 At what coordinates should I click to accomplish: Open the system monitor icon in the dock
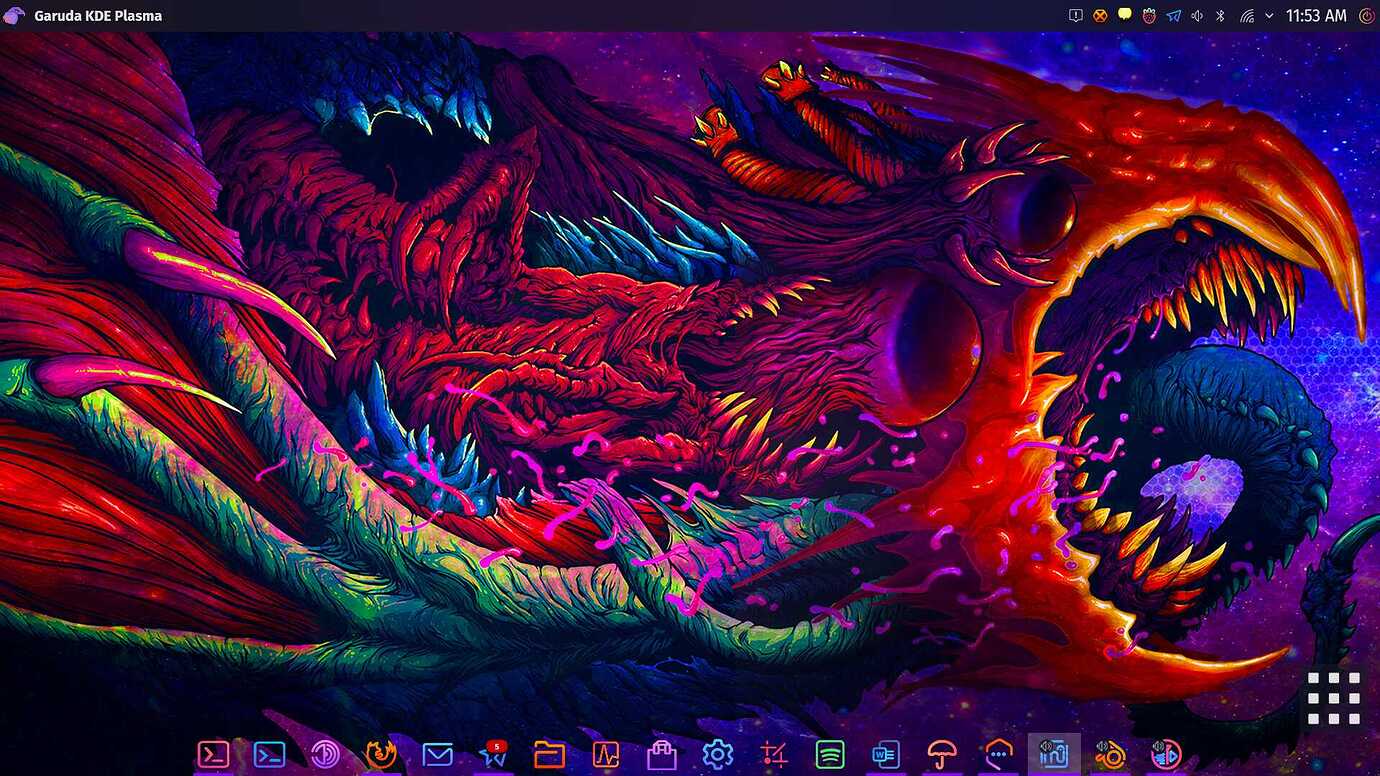pos(608,754)
